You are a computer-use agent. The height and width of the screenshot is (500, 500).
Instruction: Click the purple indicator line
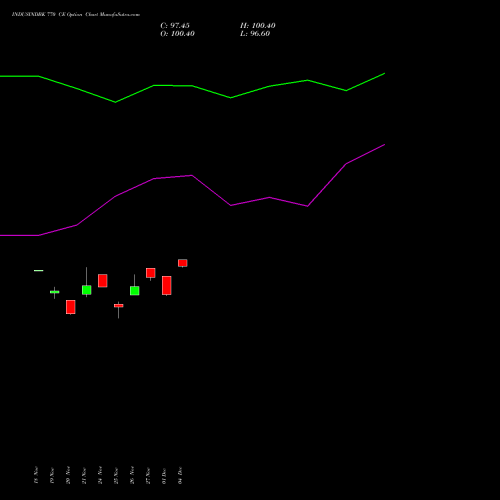pyautogui.click(x=192, y=176)
